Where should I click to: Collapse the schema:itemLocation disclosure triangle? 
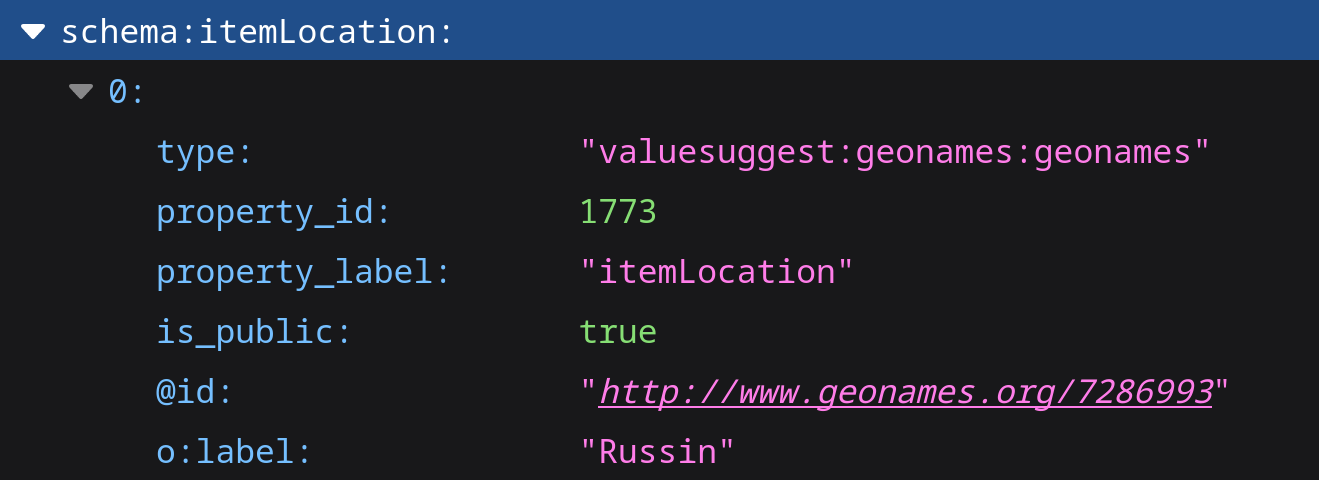[x=33, y=32]
